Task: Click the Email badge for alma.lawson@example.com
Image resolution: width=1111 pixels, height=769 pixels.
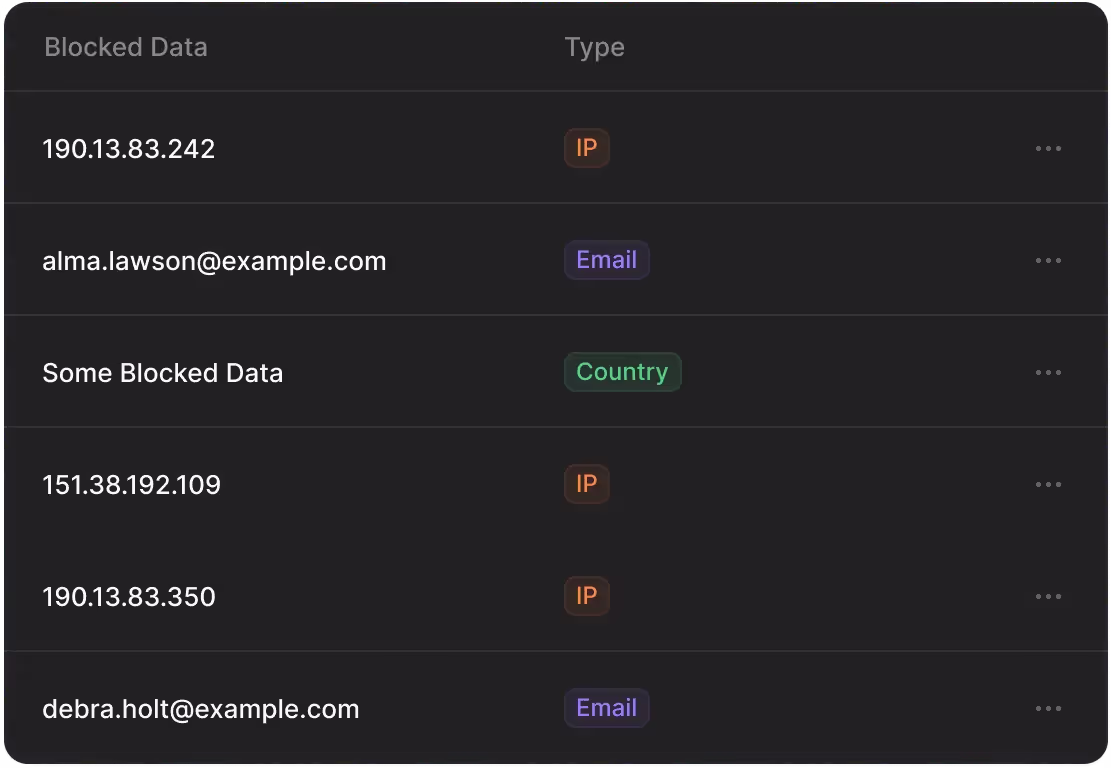Action: 606,260
